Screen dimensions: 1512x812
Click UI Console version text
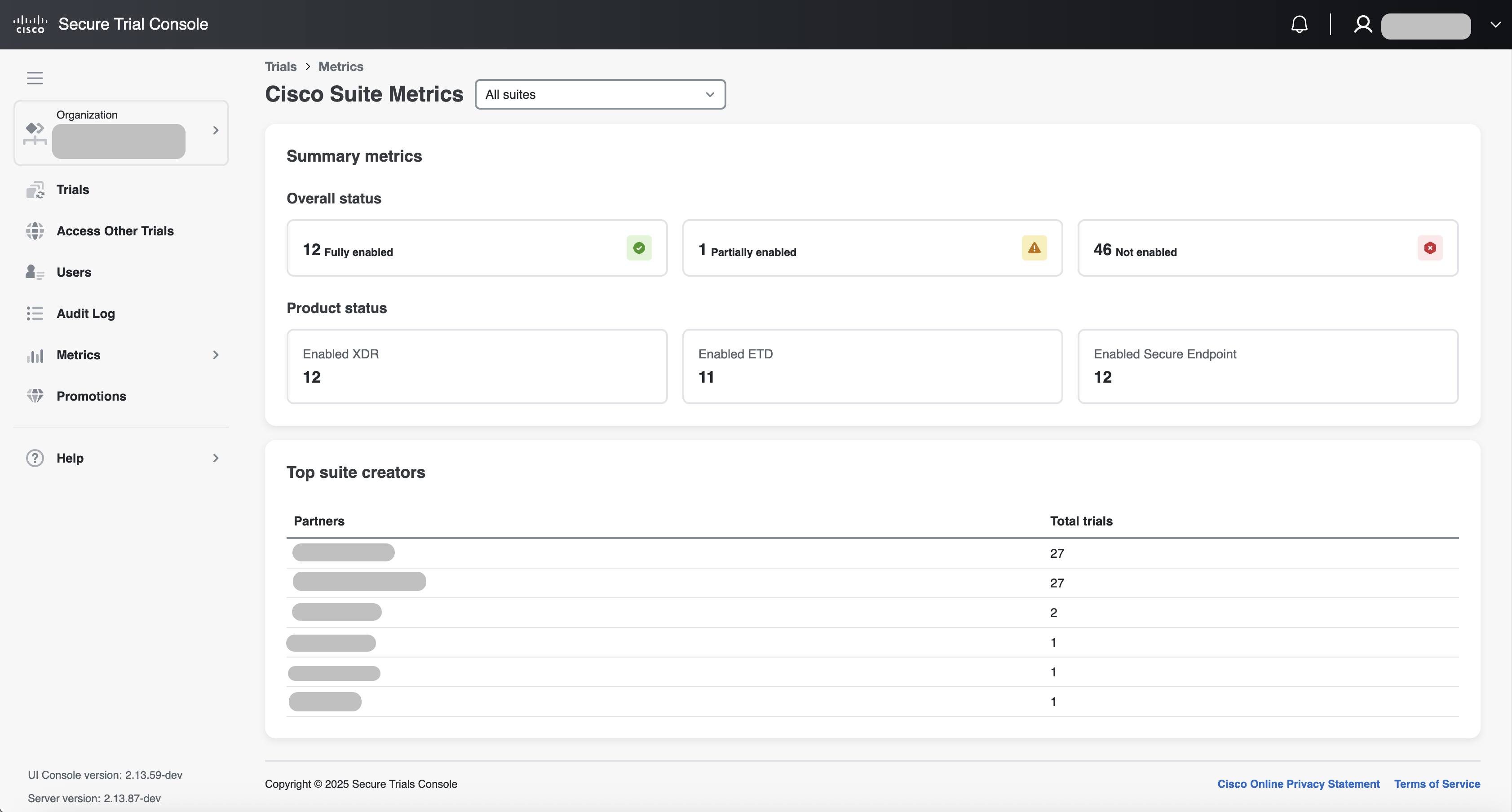tap(105, 775)
